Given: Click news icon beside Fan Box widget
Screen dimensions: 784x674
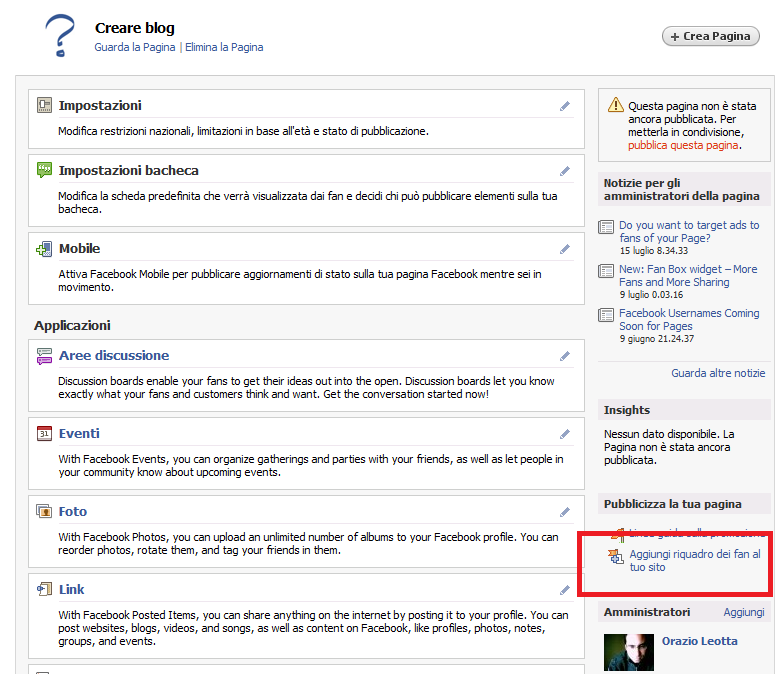Looking at the screenshot, I should pos(606,271).
